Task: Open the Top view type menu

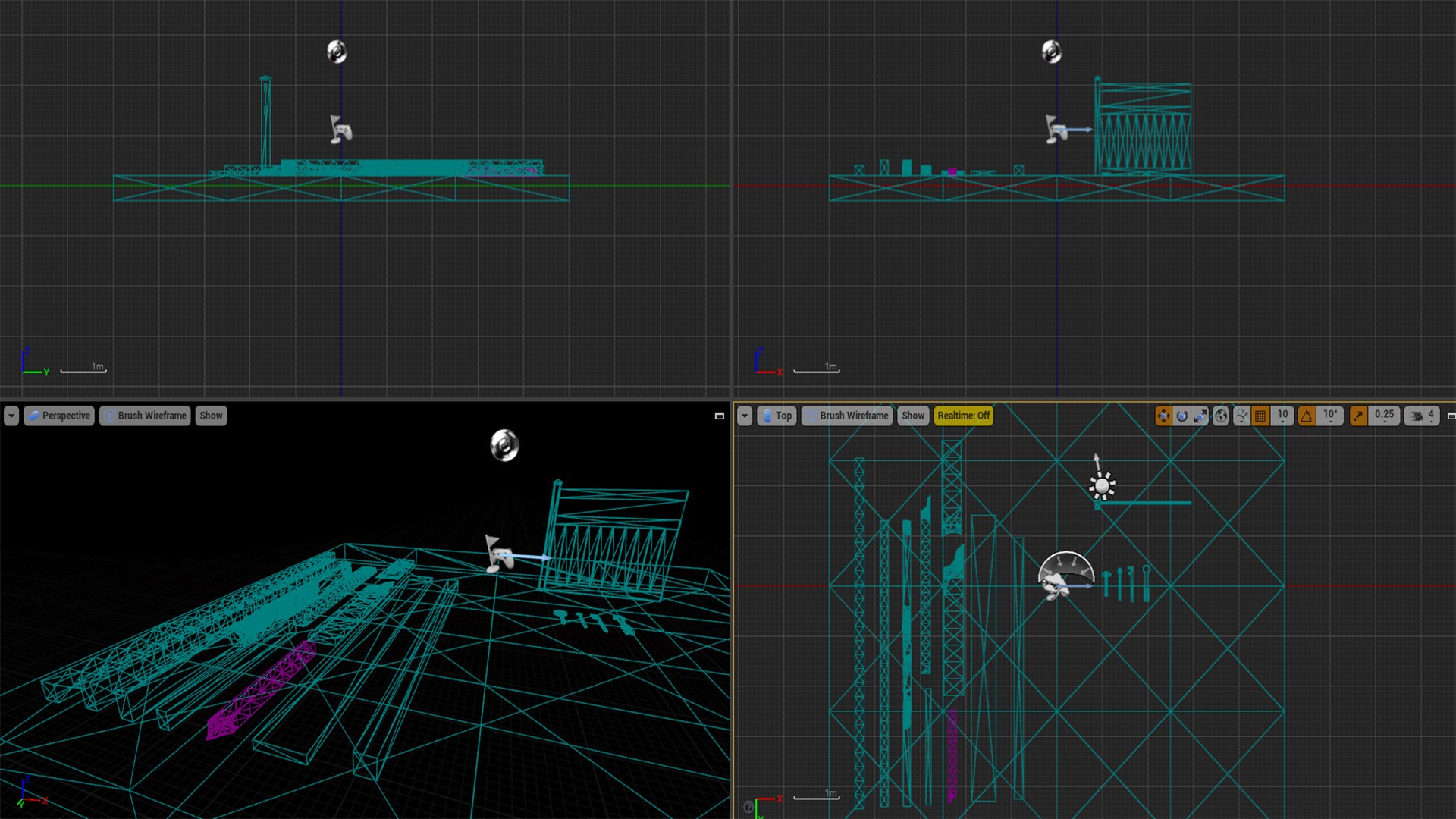Action: (x=777, y=416)
